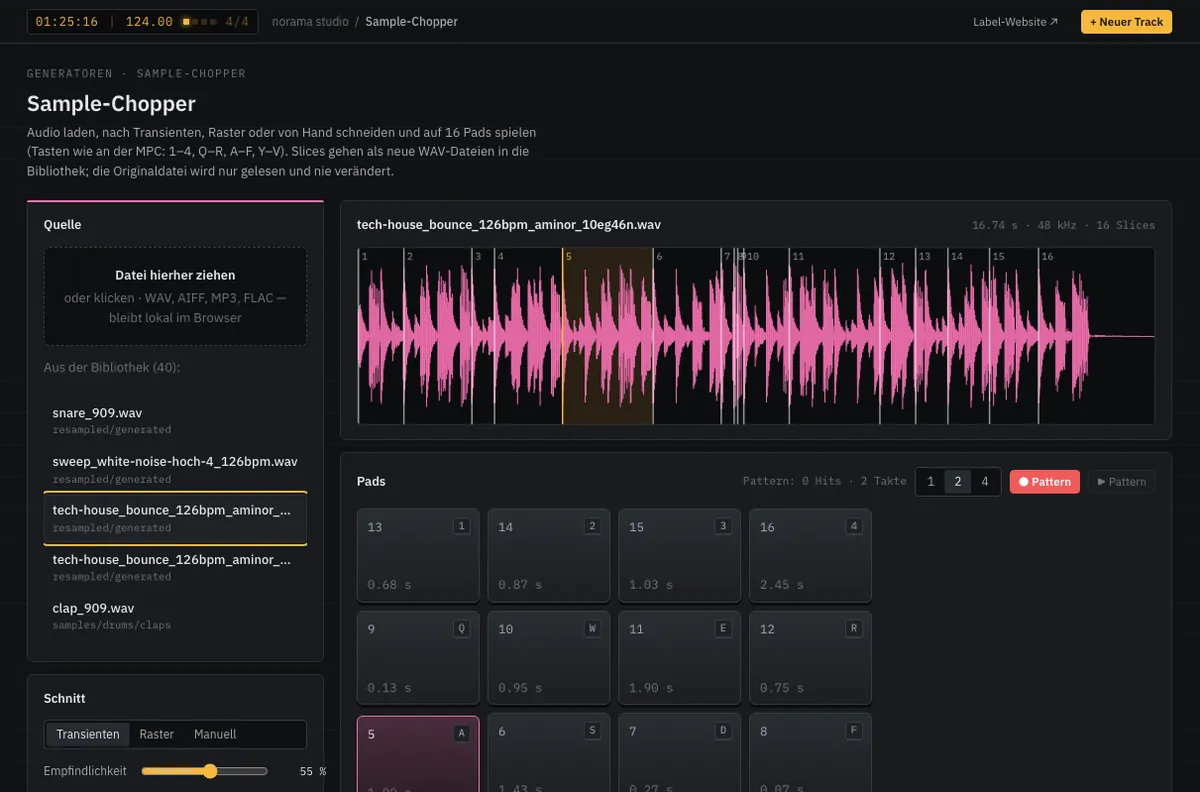The height and width of the screenshot is (792, 1200).
Task: Open the Label-Website external link
Action: click(1015, 22)
